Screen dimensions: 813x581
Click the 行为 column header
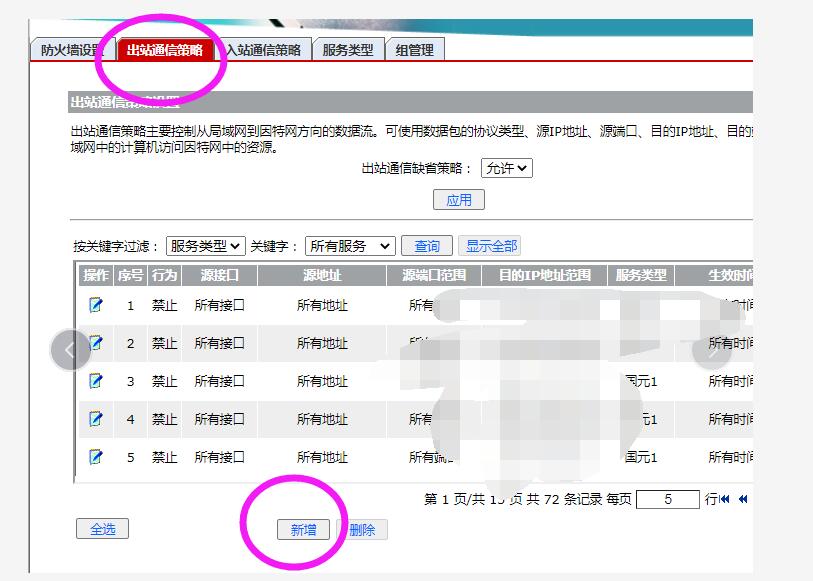pos(164,275)
